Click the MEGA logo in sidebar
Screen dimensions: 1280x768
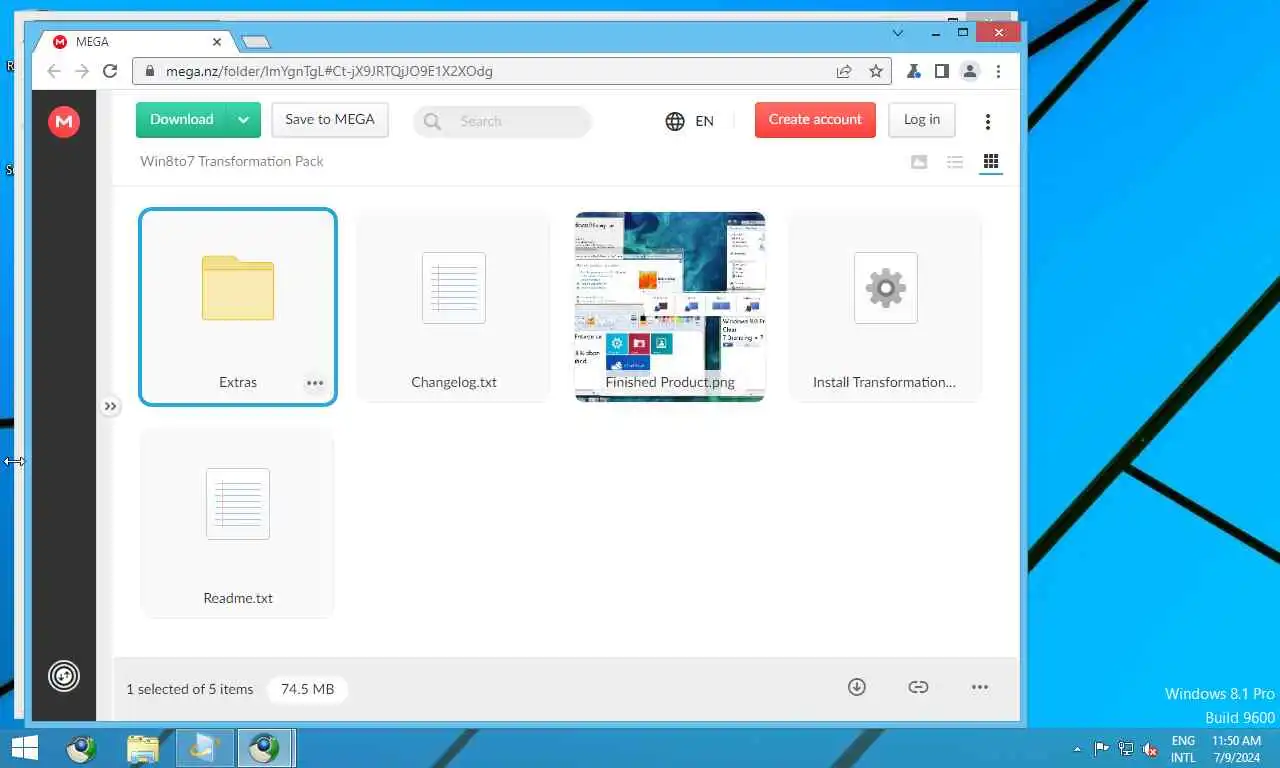coord(64,122)
